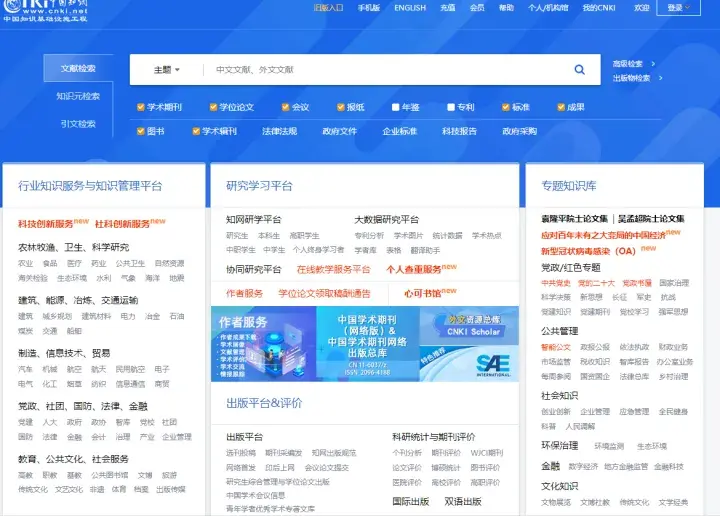The height and width of the screenshot is (516, 720).
Task: Open the 心可书馆 link
Action: tap(425, 294)
